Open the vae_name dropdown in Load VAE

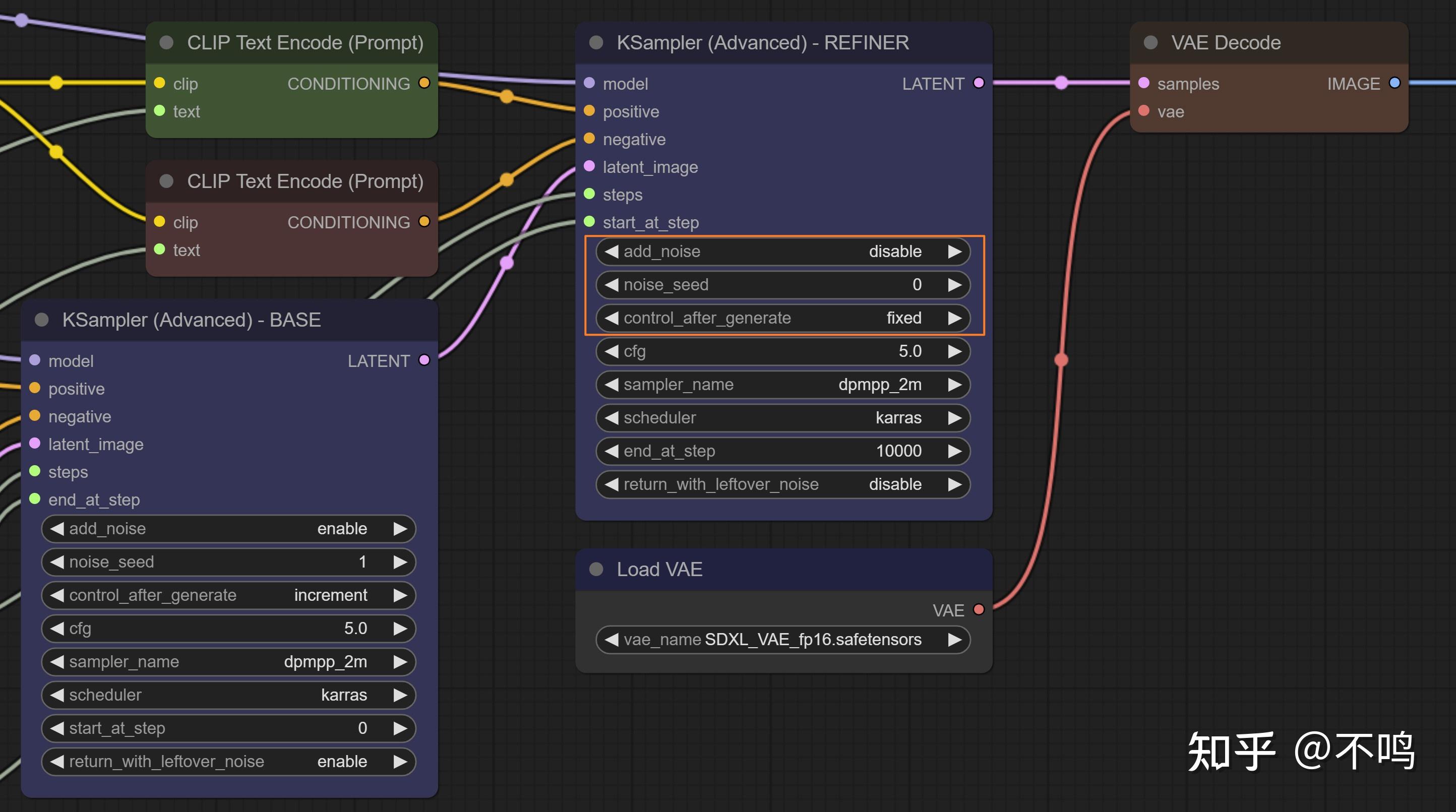tap(782, 640)
